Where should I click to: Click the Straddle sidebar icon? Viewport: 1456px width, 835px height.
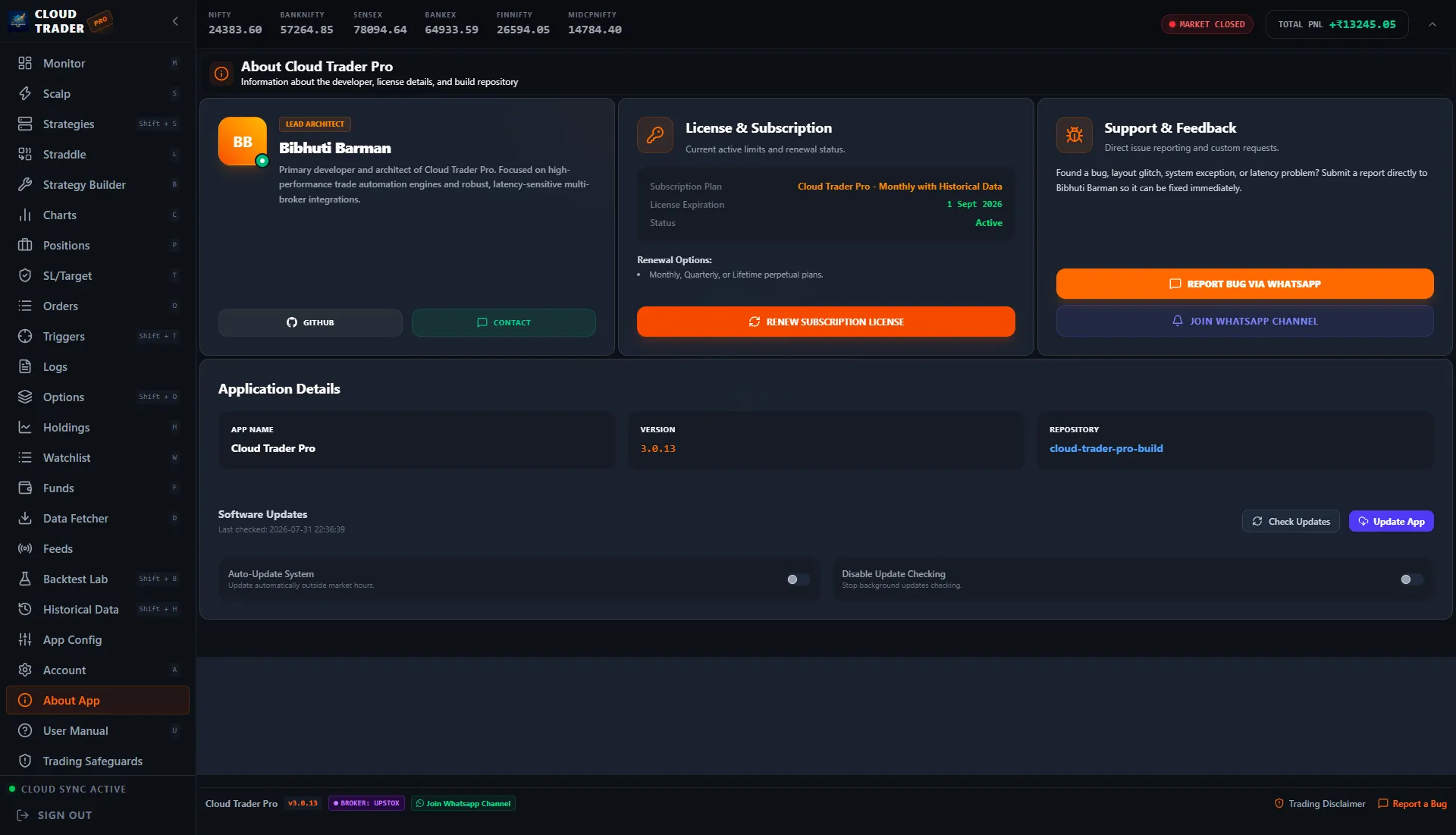click(25, 154)
